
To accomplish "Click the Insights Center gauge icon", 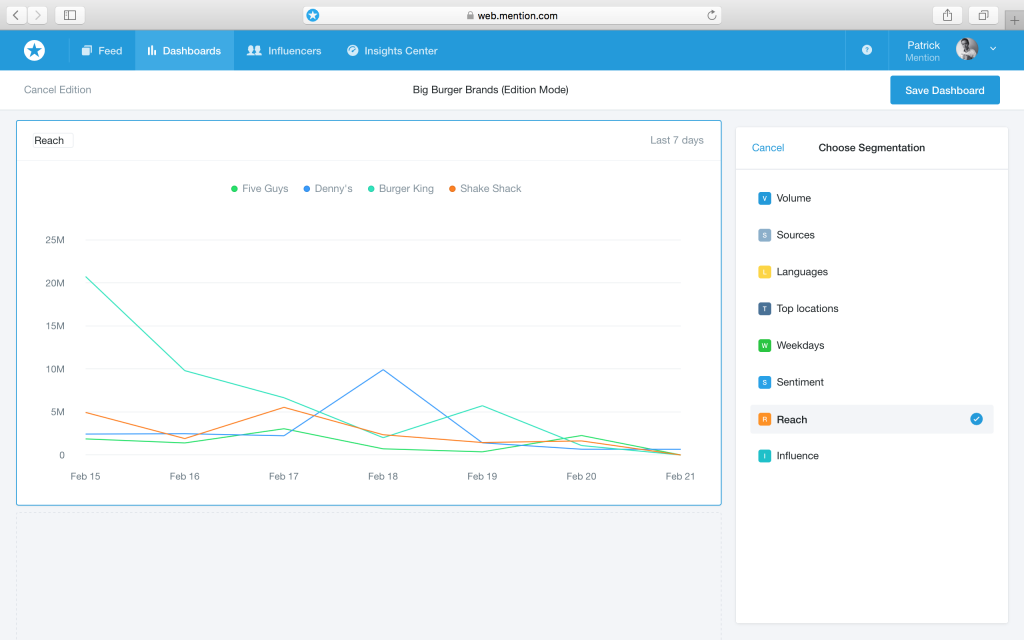I will [353, 50].
